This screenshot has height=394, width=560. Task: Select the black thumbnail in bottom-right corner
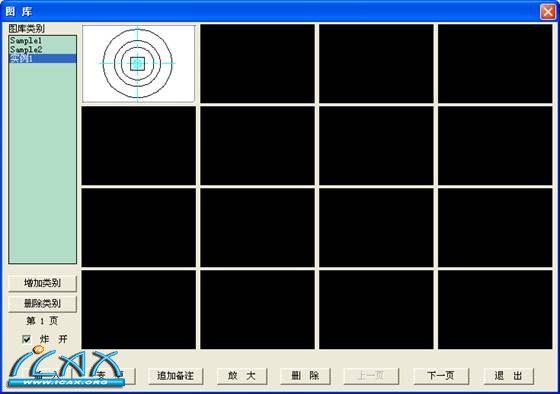495,310
